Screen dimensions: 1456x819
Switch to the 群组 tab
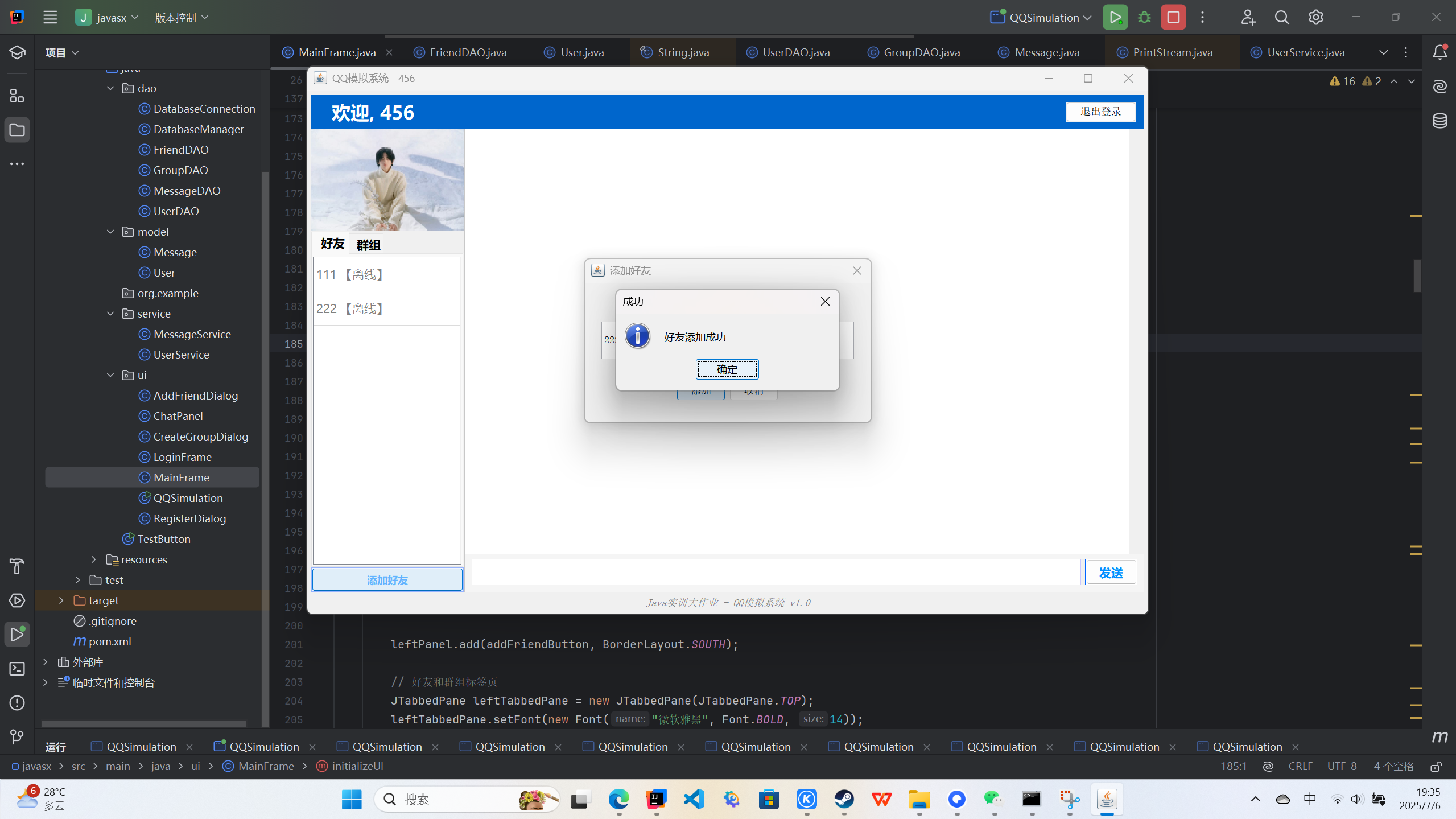368,245
